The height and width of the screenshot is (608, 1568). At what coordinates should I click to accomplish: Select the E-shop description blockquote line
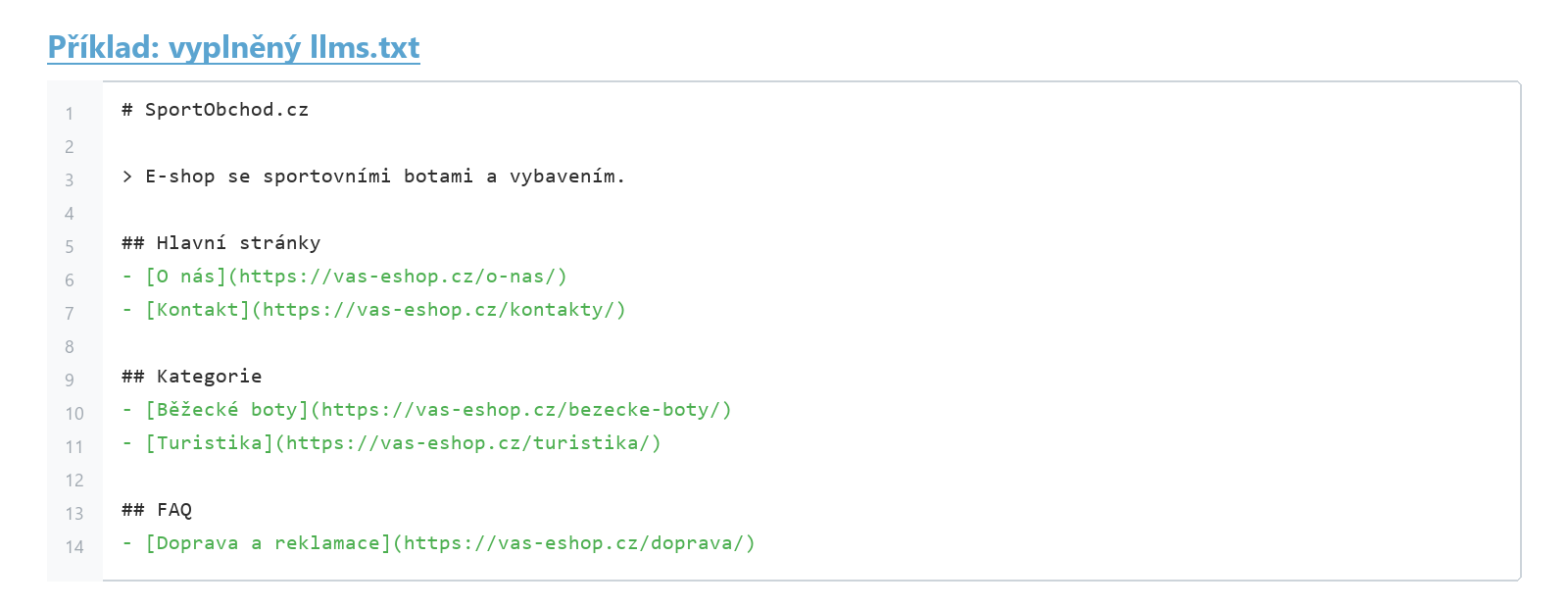click(373, 177)
